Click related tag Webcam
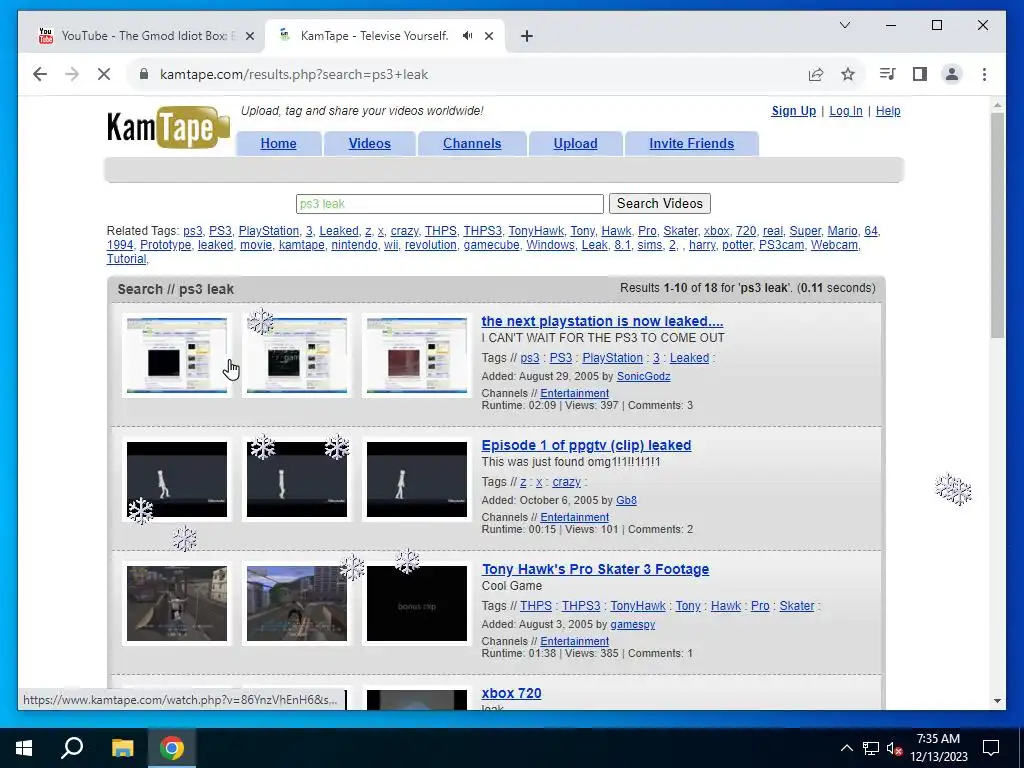 pyautogui.click(x=834, y=245)
